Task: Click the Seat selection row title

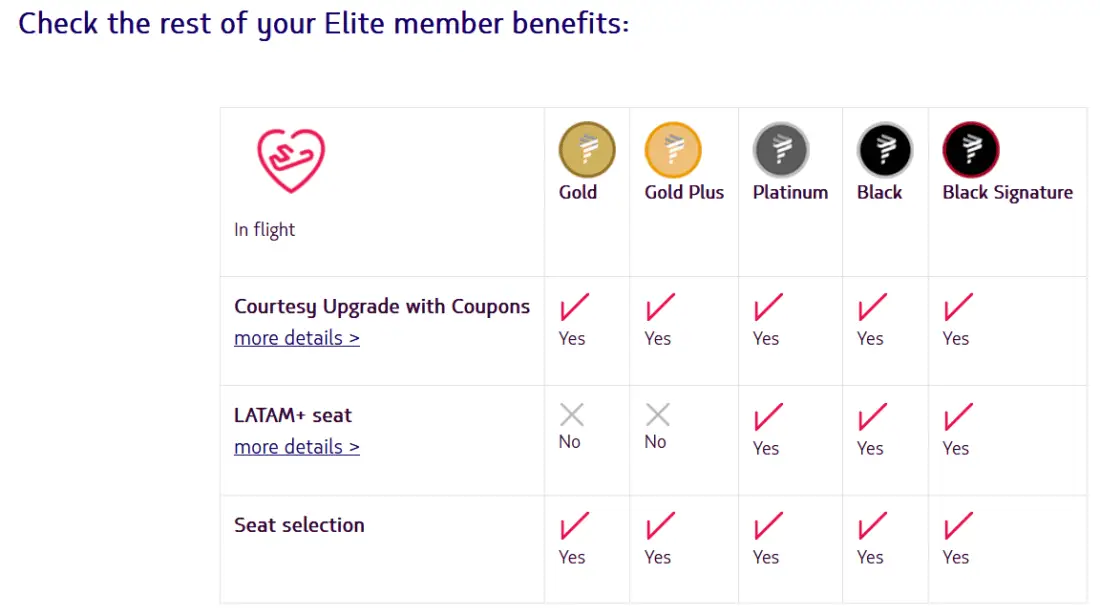Action: (299, 525)
